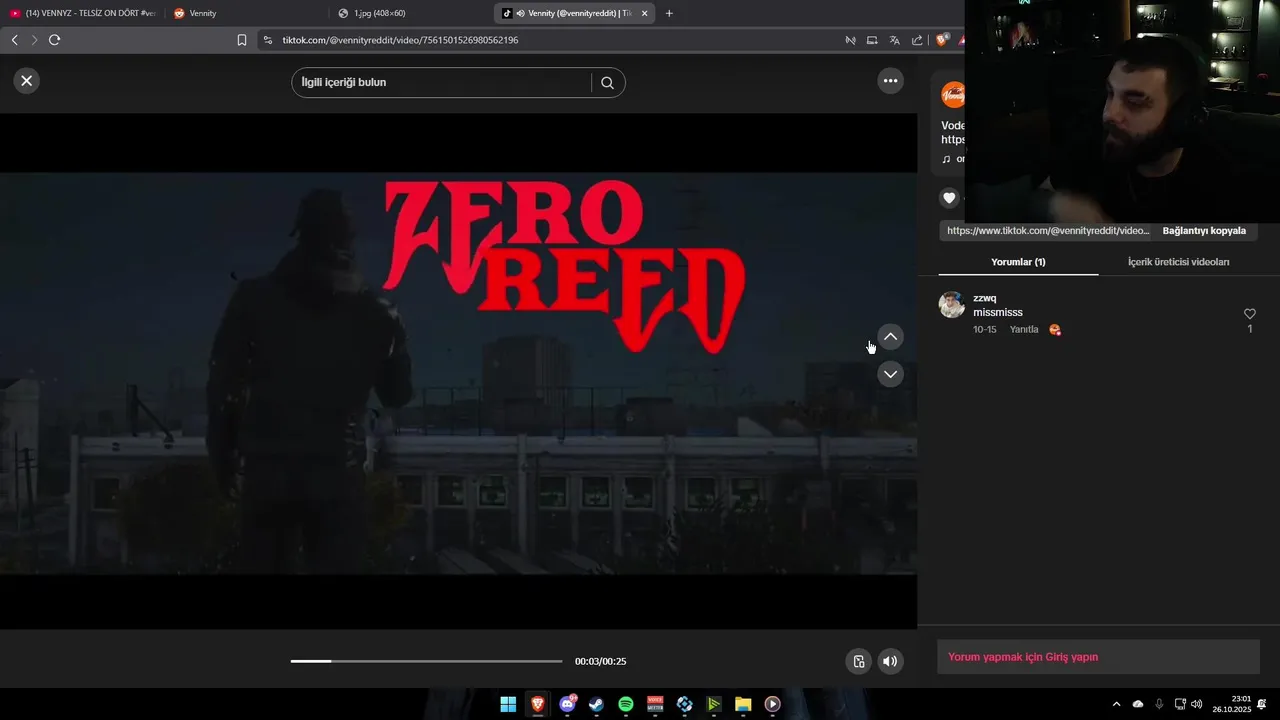Click the translate page icon

[894, 40]
